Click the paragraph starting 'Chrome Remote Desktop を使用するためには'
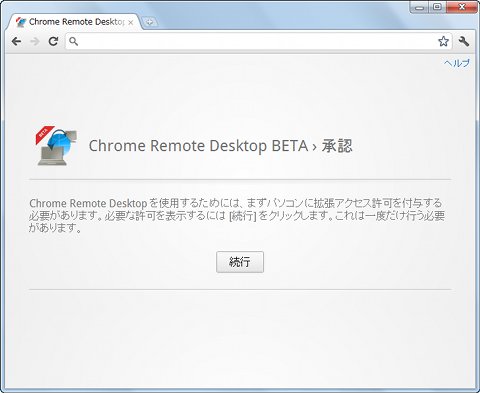Screen dimensions: 480x393 (237, 216)
